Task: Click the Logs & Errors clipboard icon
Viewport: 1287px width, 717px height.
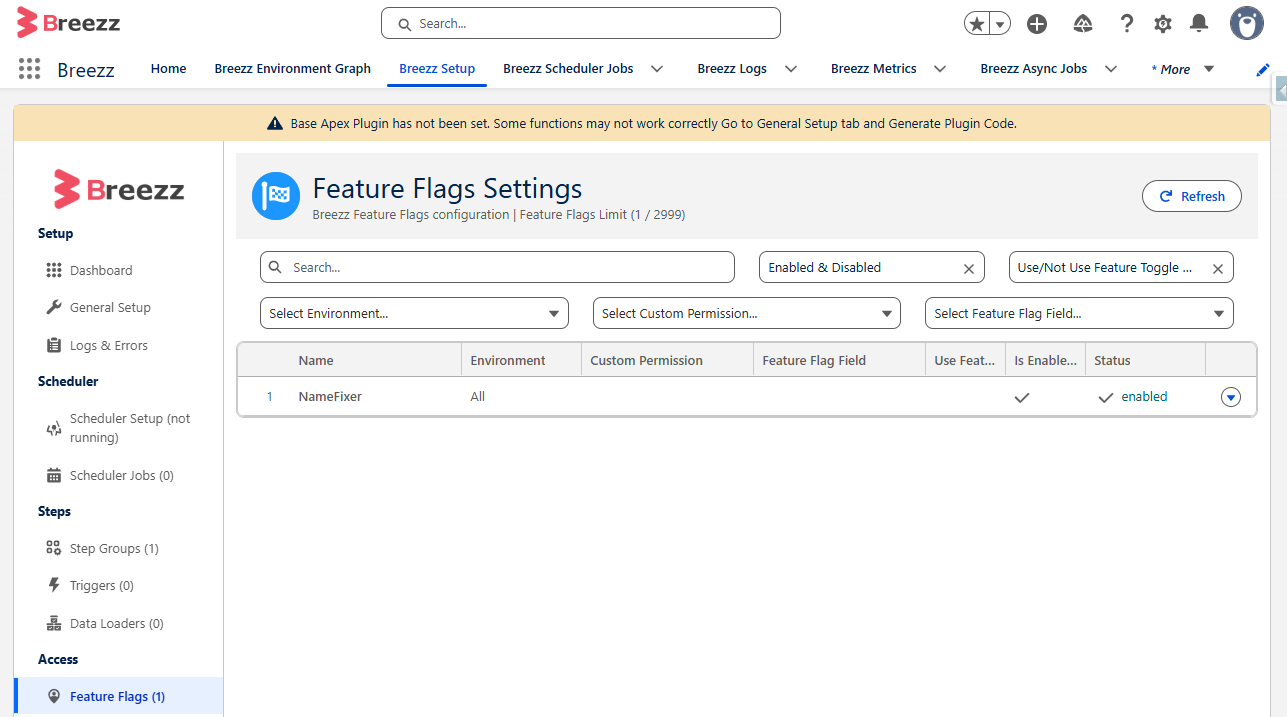Action: (54, 345)
